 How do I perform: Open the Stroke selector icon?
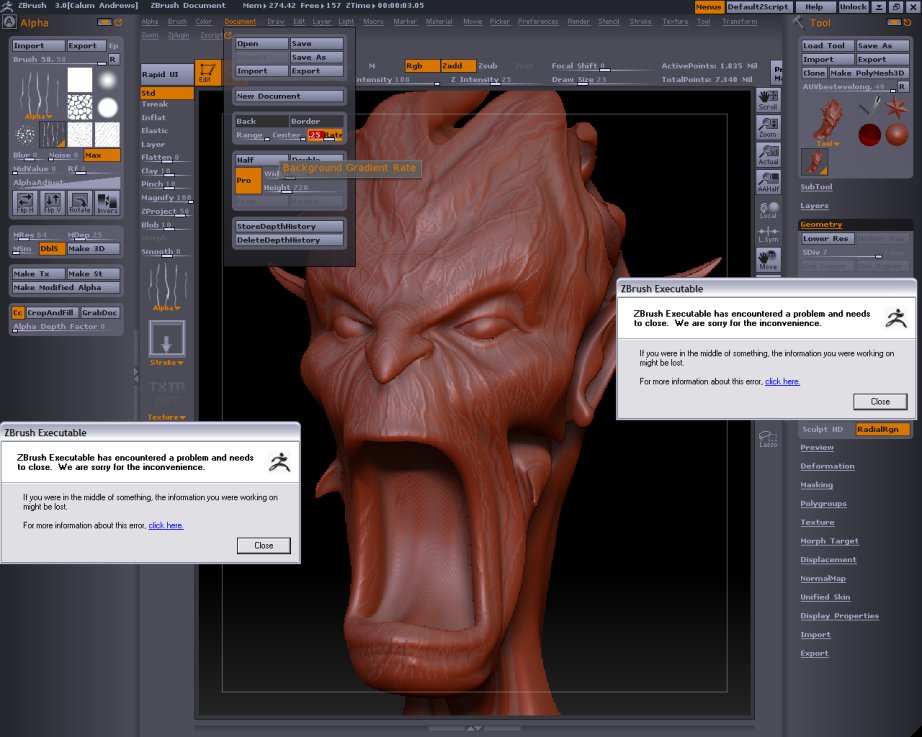[x=166, y=339]
